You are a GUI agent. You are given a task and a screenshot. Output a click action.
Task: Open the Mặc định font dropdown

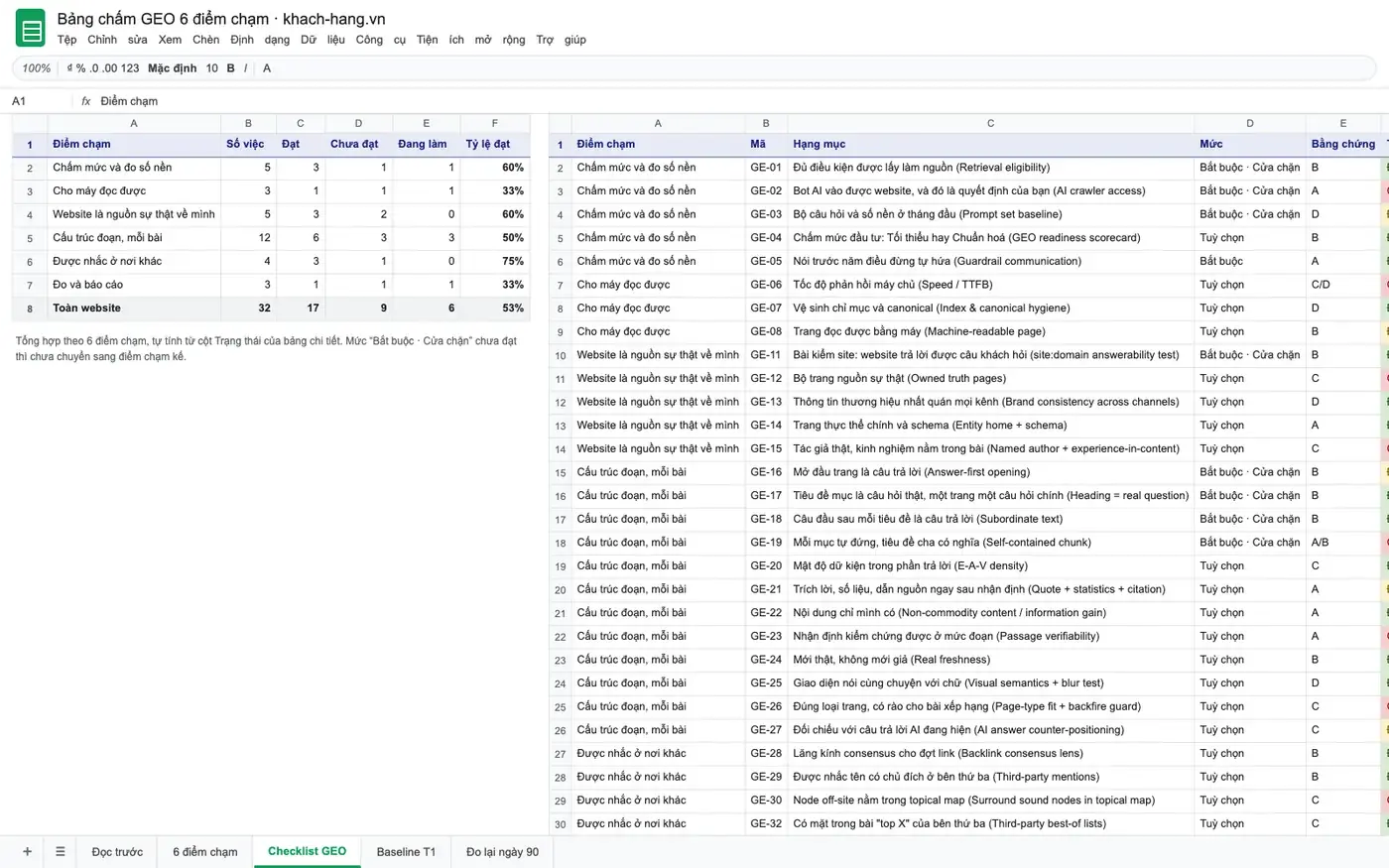coord(173,68)
